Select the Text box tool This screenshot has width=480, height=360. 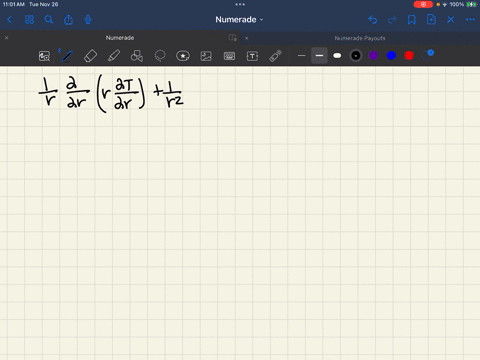point(252,56)
